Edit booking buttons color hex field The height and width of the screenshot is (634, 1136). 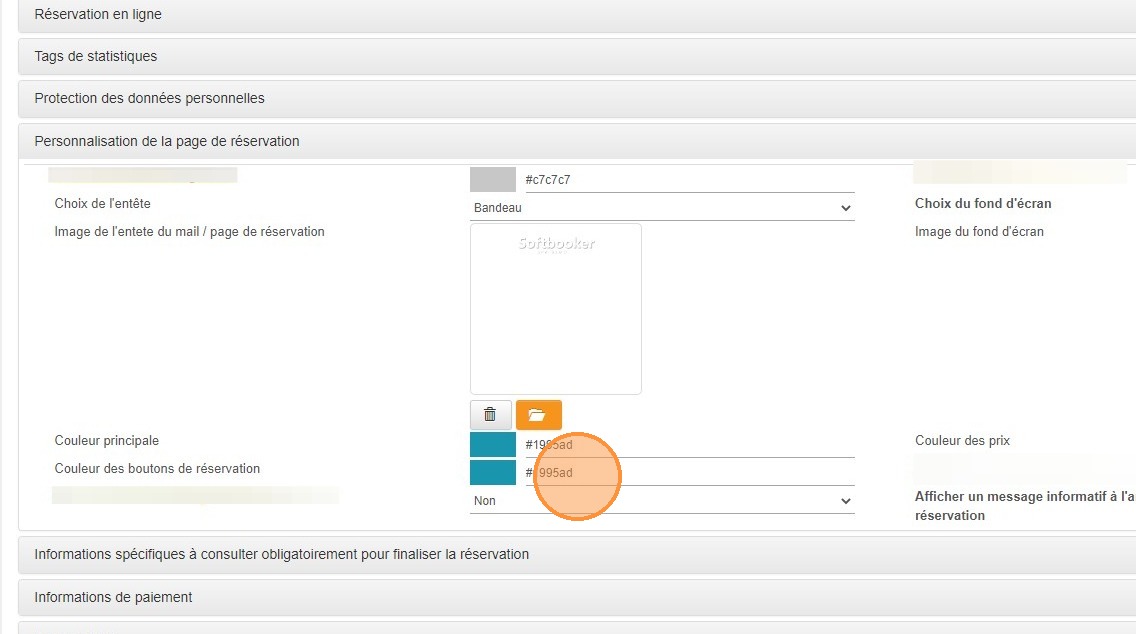point(690,472)
